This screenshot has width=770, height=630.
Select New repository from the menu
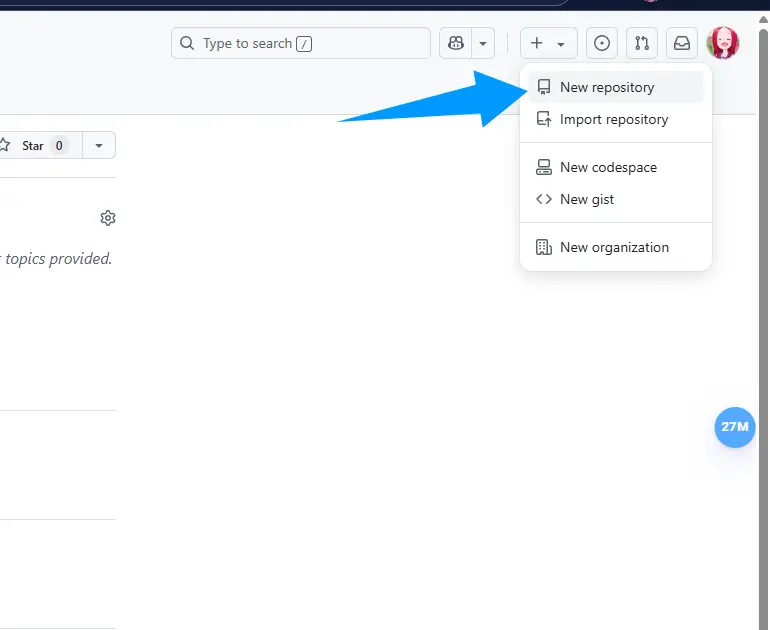607,87
